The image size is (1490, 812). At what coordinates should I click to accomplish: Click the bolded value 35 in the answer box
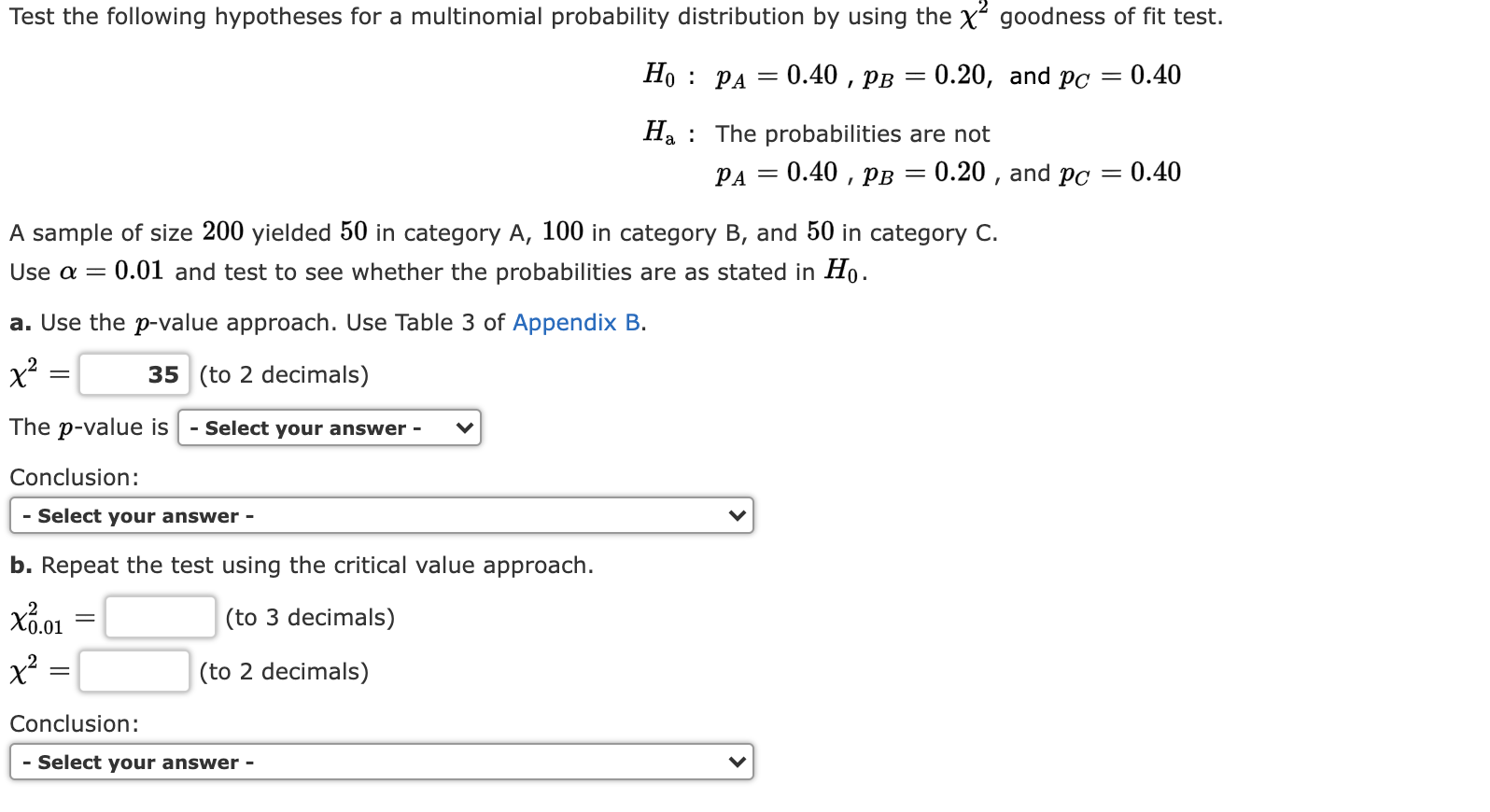coord(162,374)
